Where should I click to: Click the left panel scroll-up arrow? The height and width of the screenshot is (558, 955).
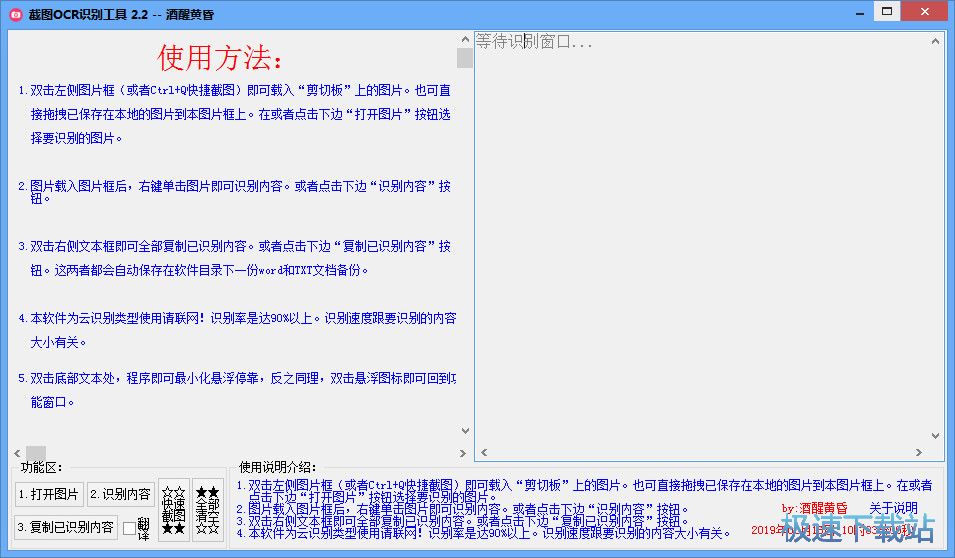pos(464,40)
